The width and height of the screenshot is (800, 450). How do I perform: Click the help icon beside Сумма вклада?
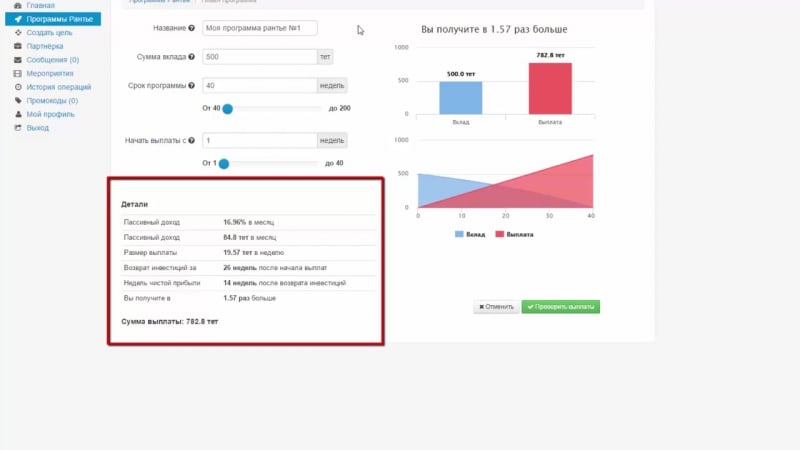(191, 57)
